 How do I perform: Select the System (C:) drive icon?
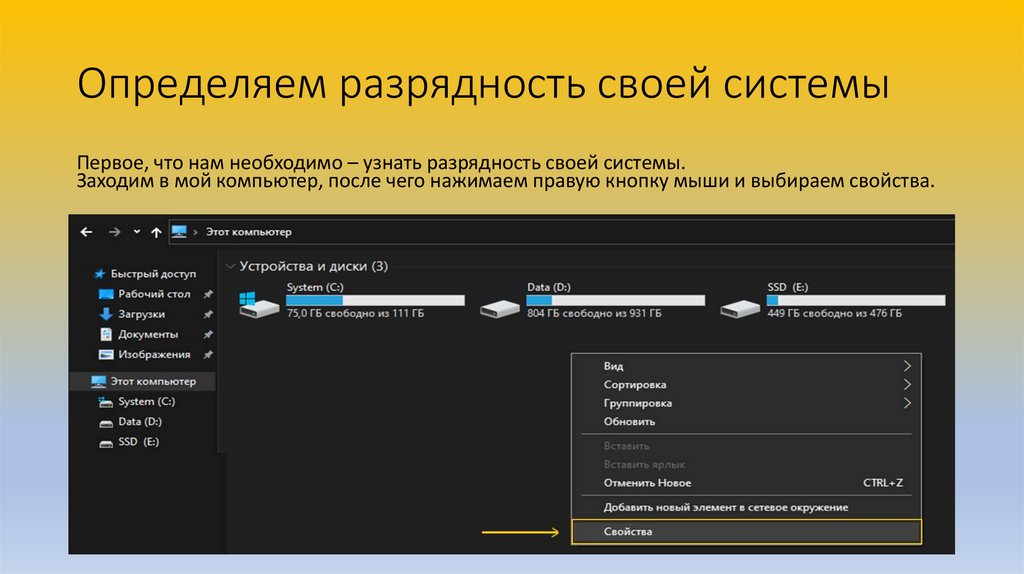pos(259,304)
